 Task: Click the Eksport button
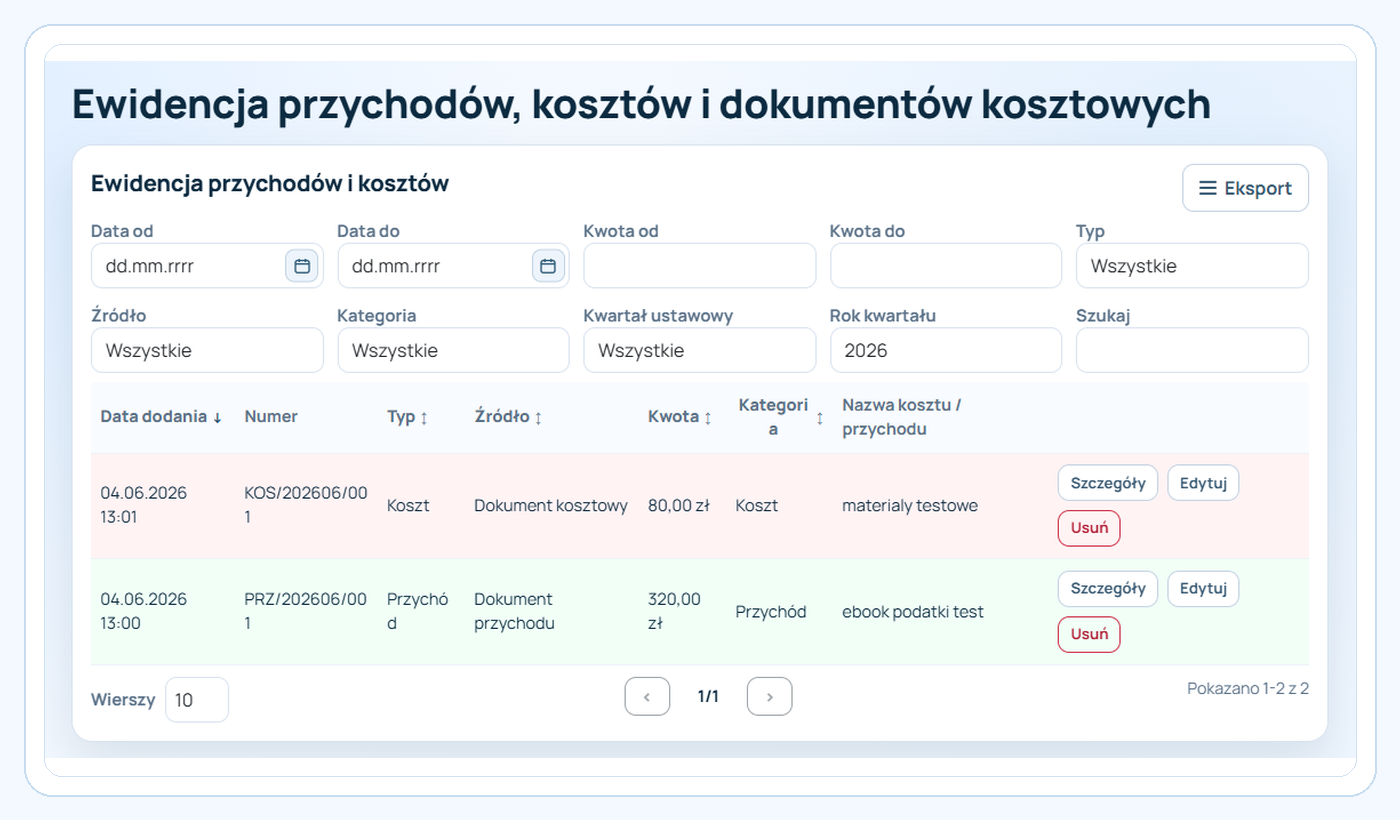pos(1245,188)
